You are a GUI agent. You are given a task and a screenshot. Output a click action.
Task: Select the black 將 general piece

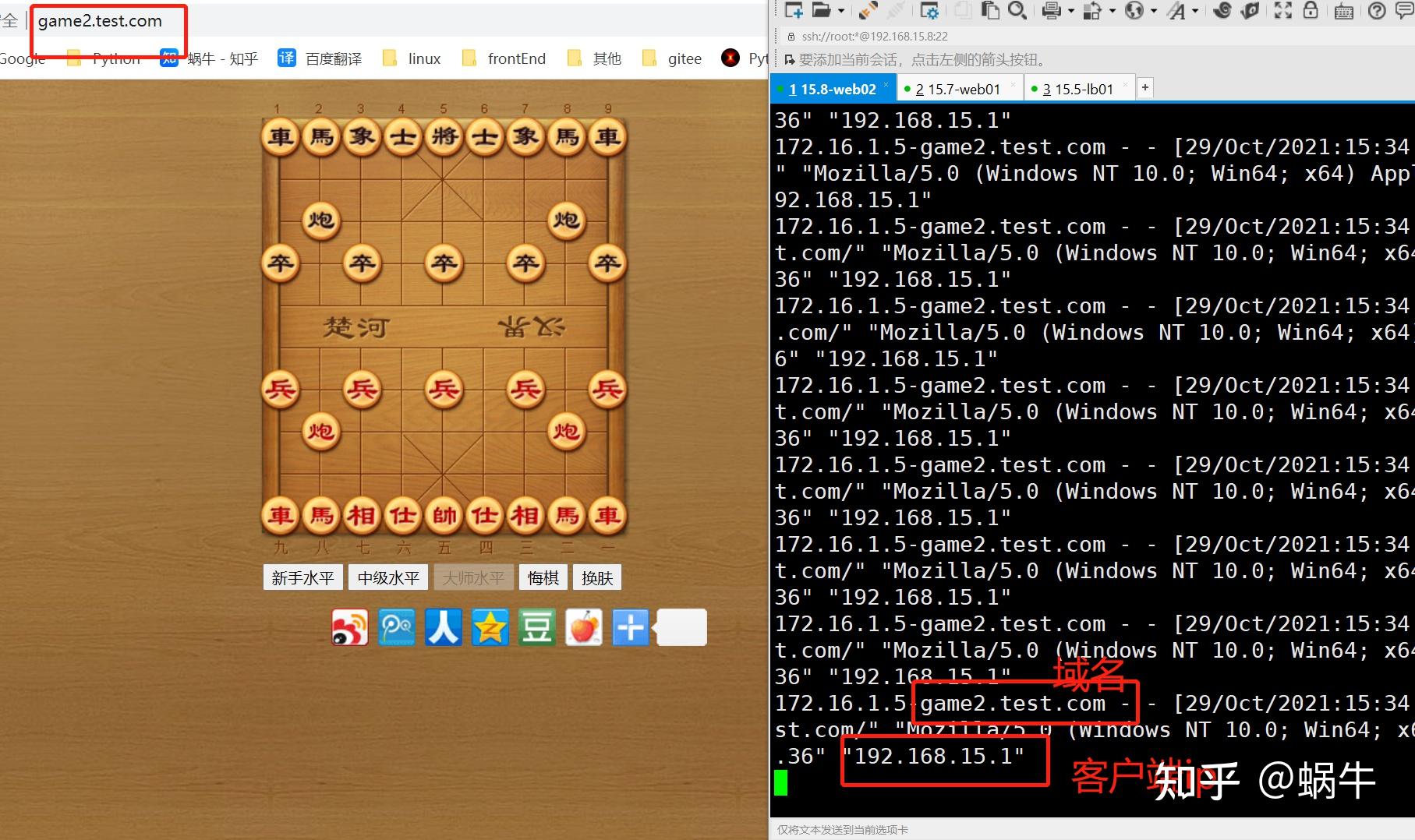click(x=444, y=137)
